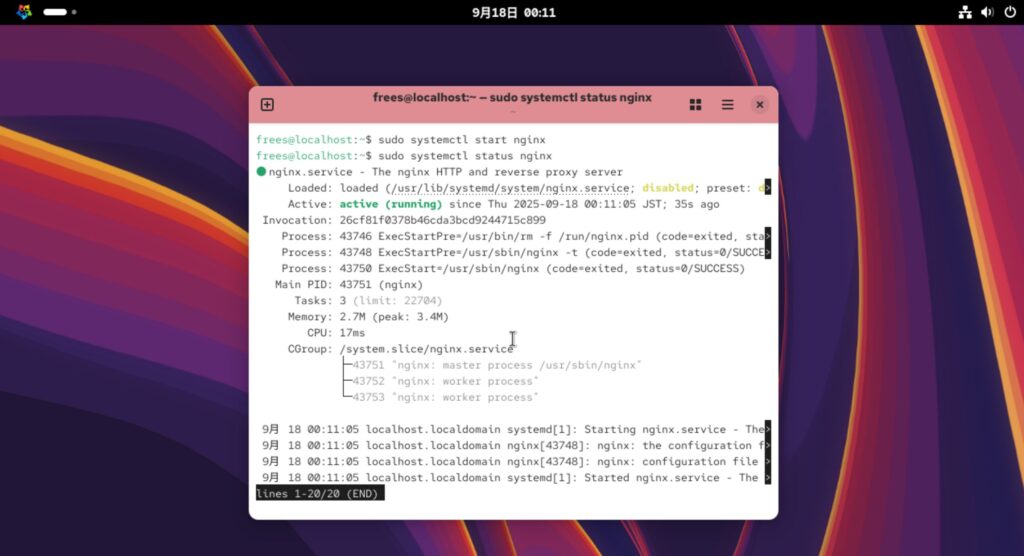Viewport: 1024px width, 556px height.
Task: Close the terminal window
Action: point(760,105)
